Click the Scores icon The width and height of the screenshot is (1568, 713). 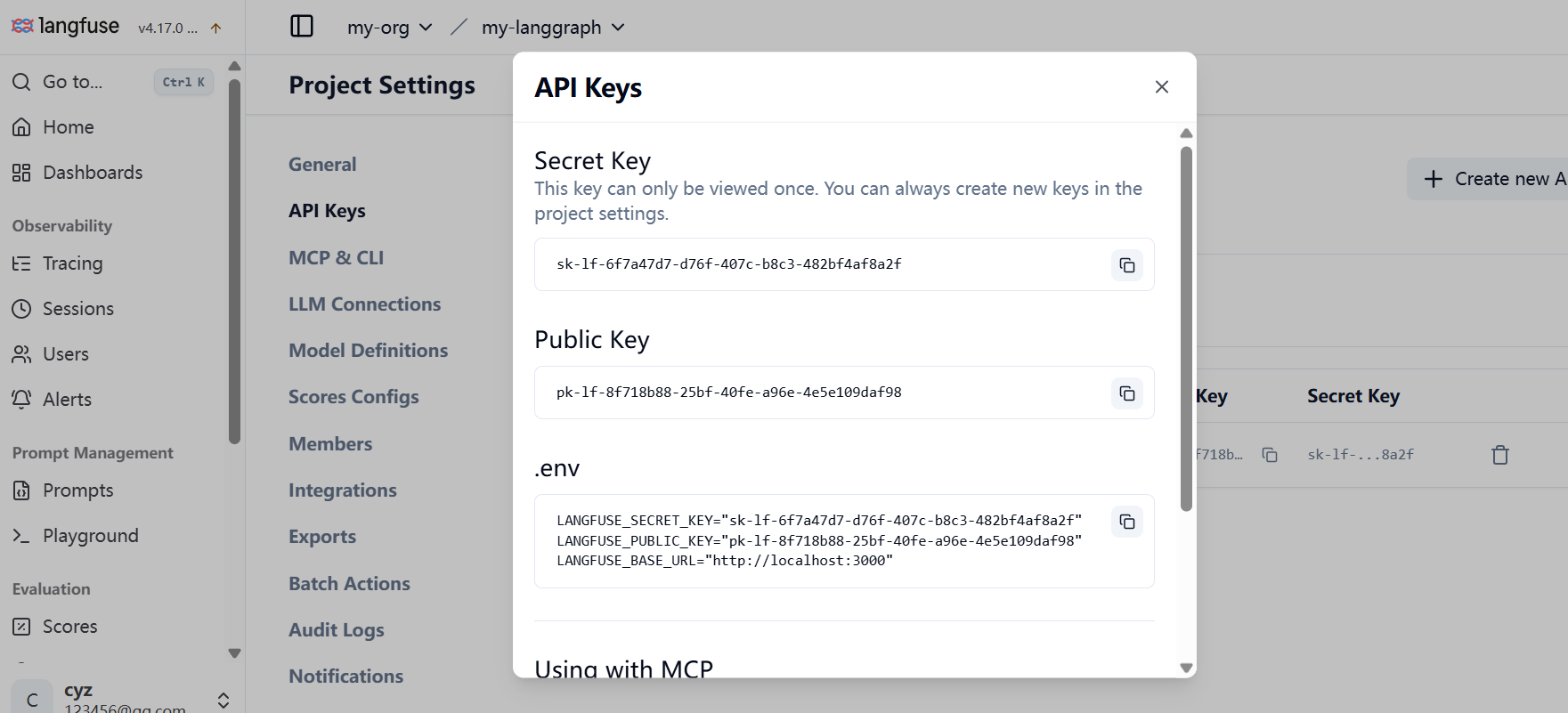pos(21,627)
